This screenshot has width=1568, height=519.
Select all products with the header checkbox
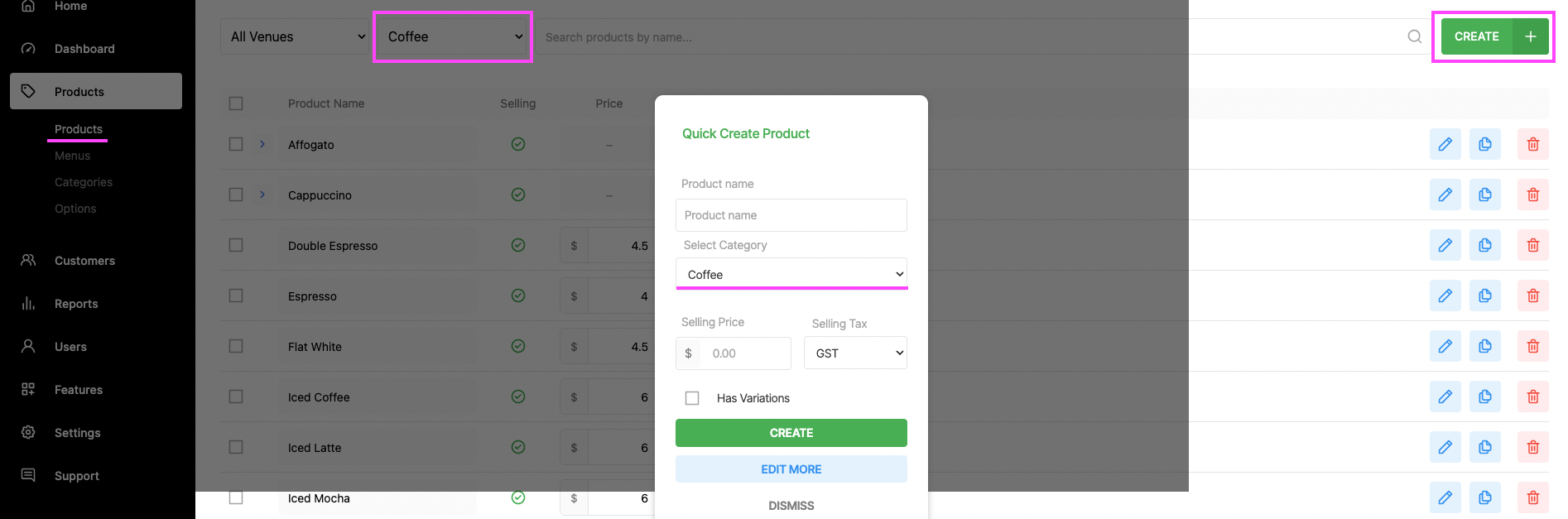pyautogui.click(x=236, y=103)
